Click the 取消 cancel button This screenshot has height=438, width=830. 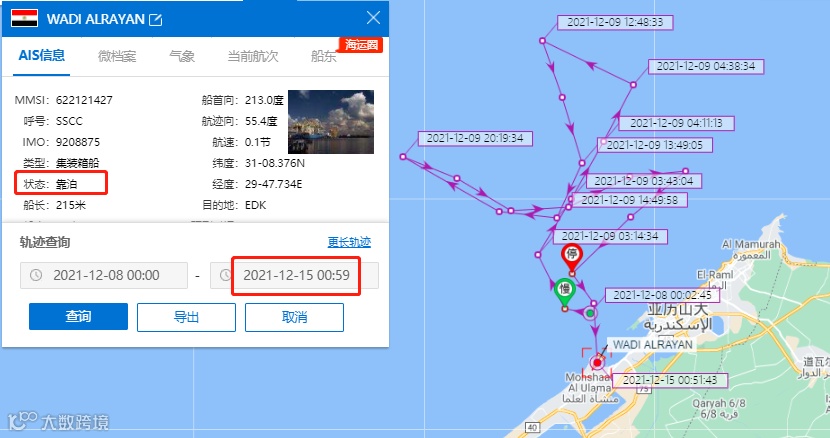[294, 317]
